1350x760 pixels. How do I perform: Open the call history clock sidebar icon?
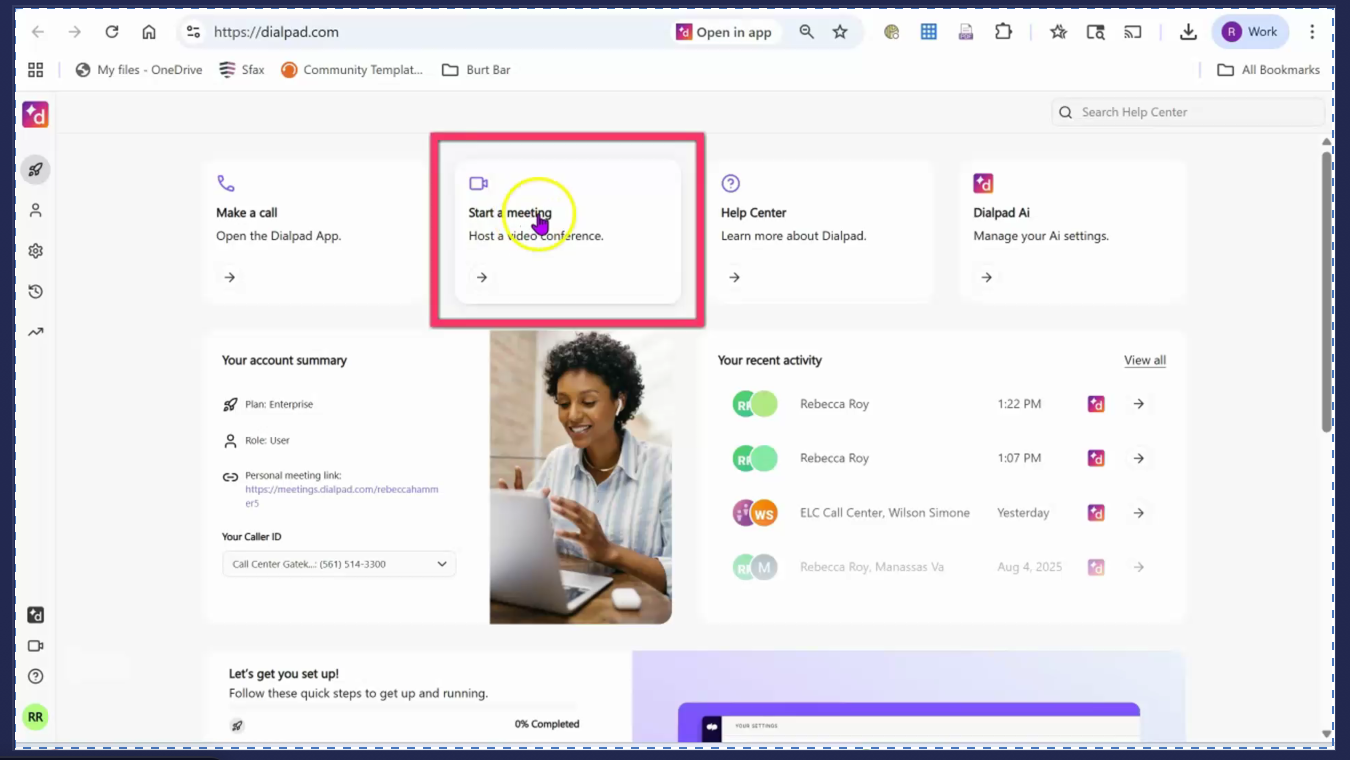(x=36, y=292)
